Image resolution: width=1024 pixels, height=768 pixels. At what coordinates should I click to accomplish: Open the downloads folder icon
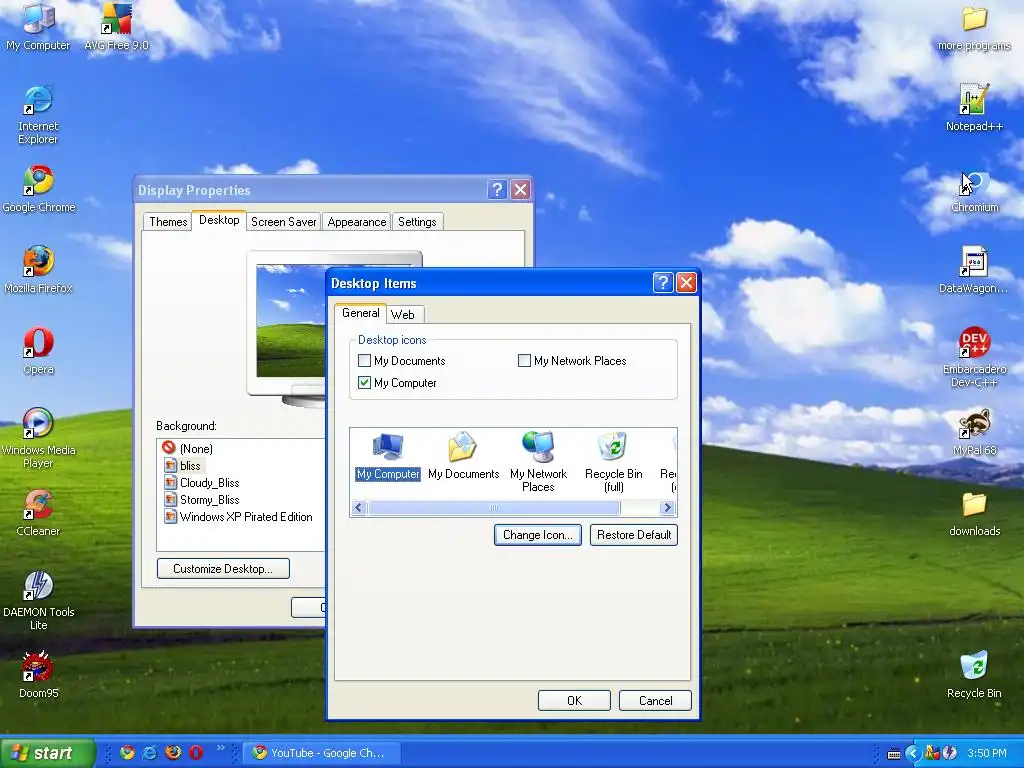[974, 513]
